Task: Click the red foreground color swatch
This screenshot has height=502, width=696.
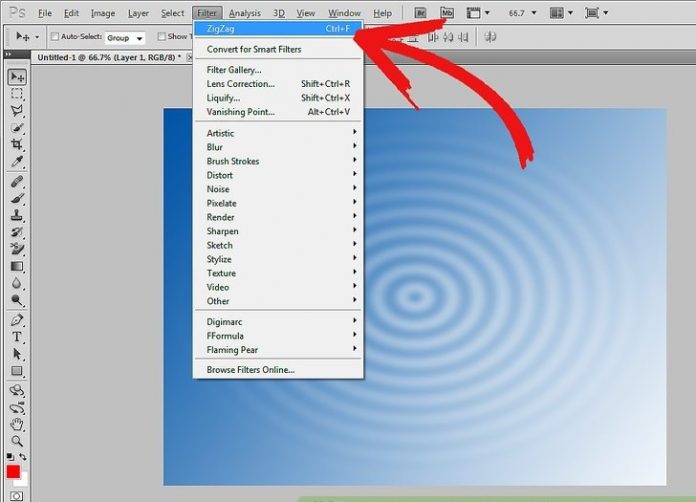Action: point(13,472)
